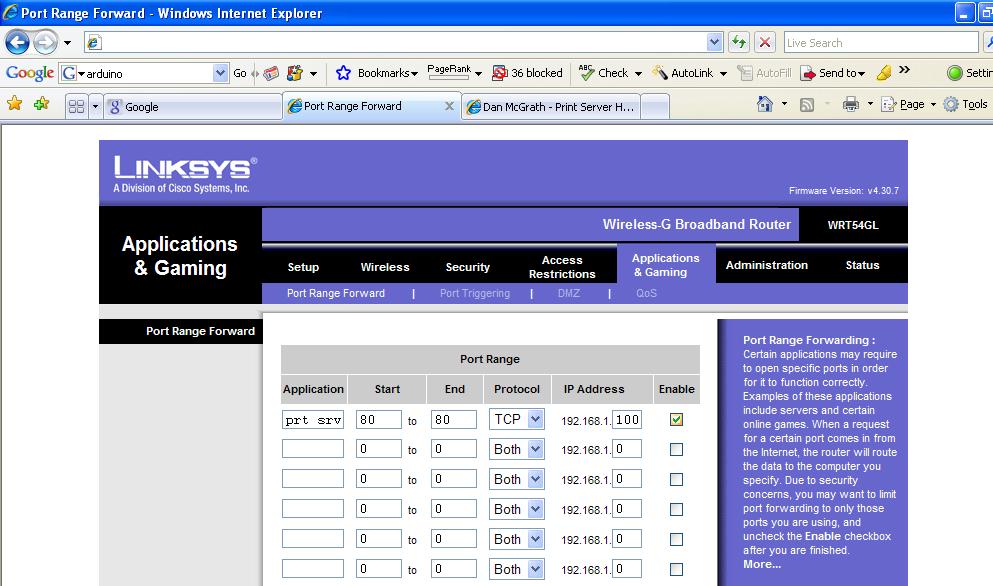Uncheck Enable for prt srv row
The width and height of the screenshot is (993, 586).
[x=676, y=419]
